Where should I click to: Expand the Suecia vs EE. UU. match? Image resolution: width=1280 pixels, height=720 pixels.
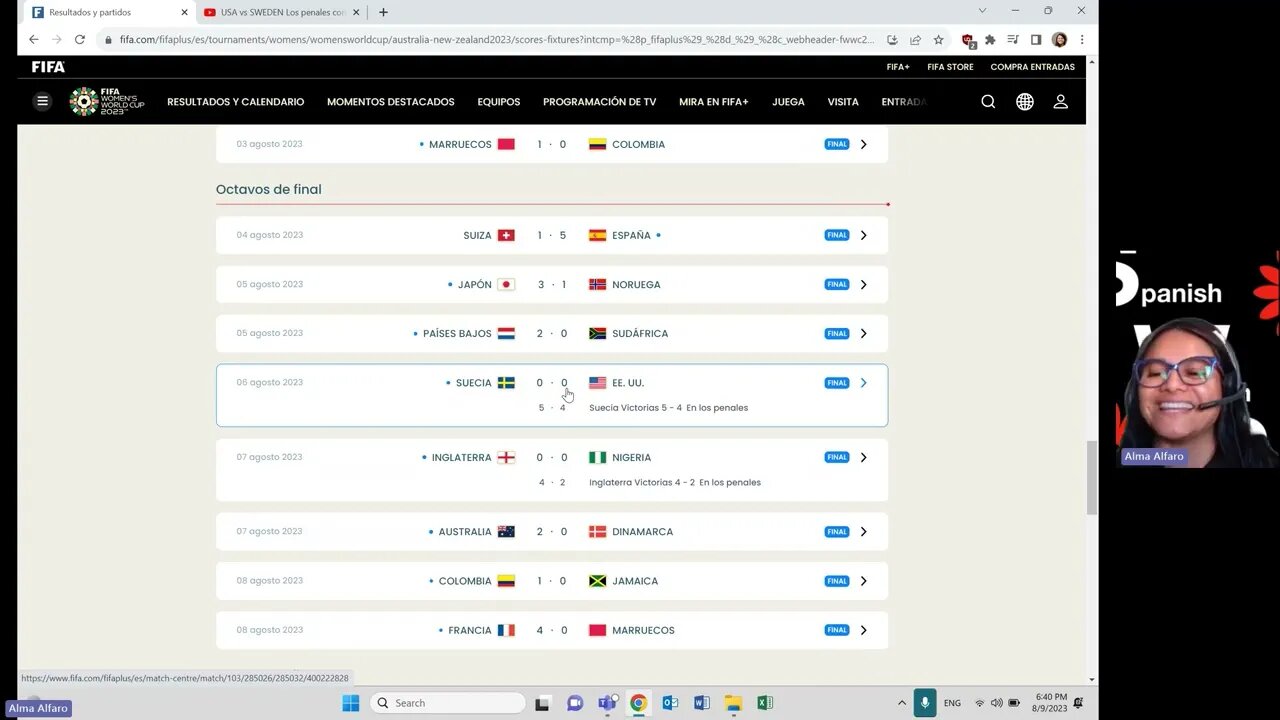[864, 383]
